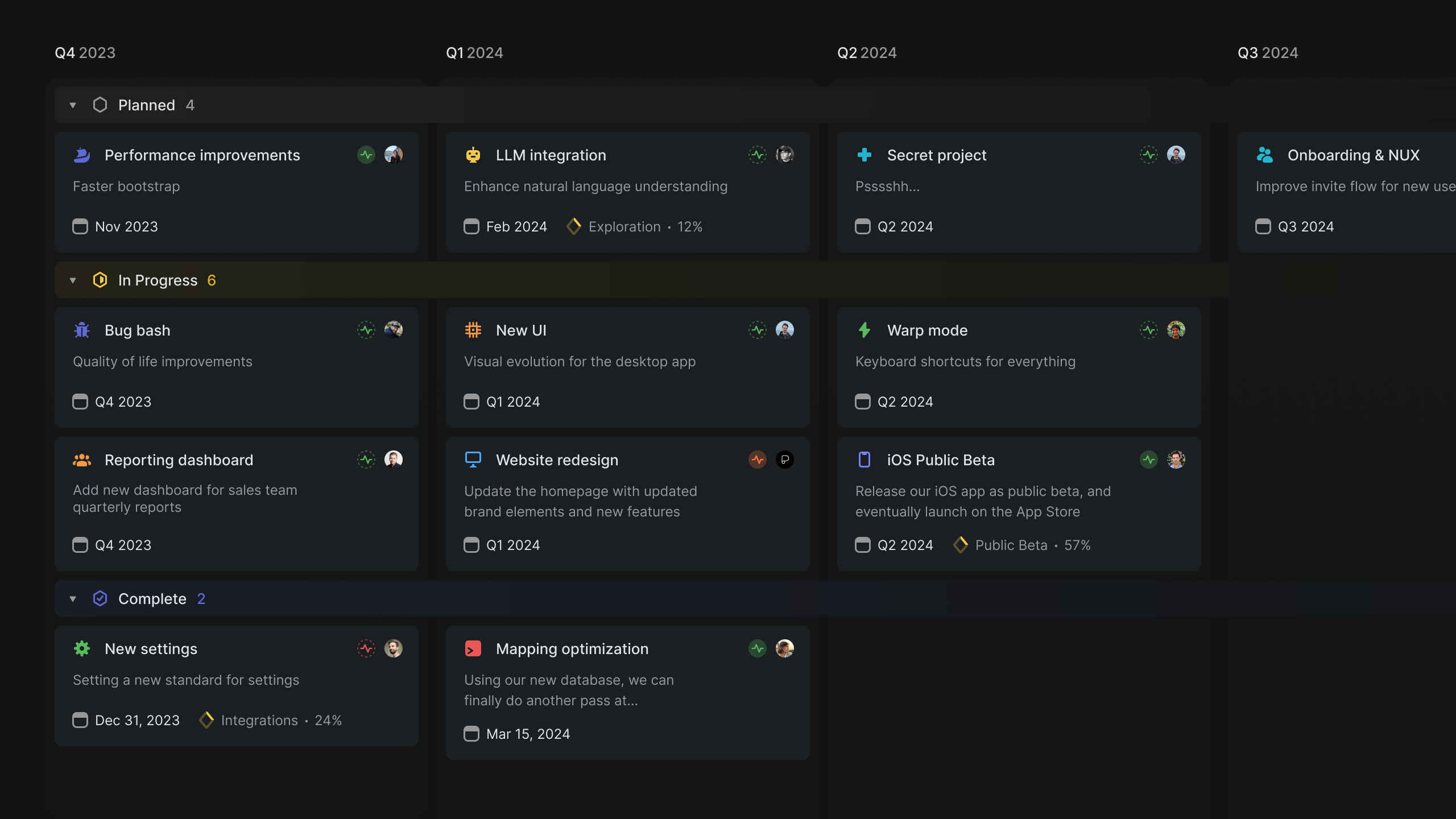Collapse the In Progress section

pos(72,280)
